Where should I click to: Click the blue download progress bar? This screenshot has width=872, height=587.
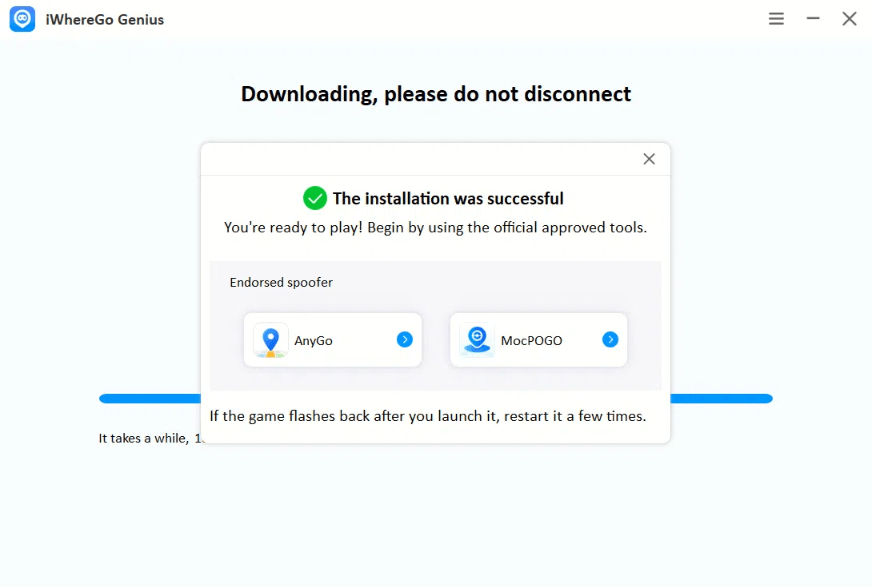[150, 398]
